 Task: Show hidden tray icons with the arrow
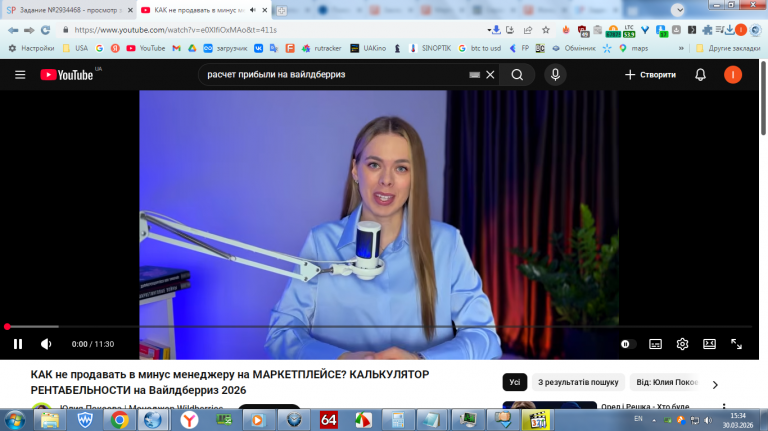654,420
